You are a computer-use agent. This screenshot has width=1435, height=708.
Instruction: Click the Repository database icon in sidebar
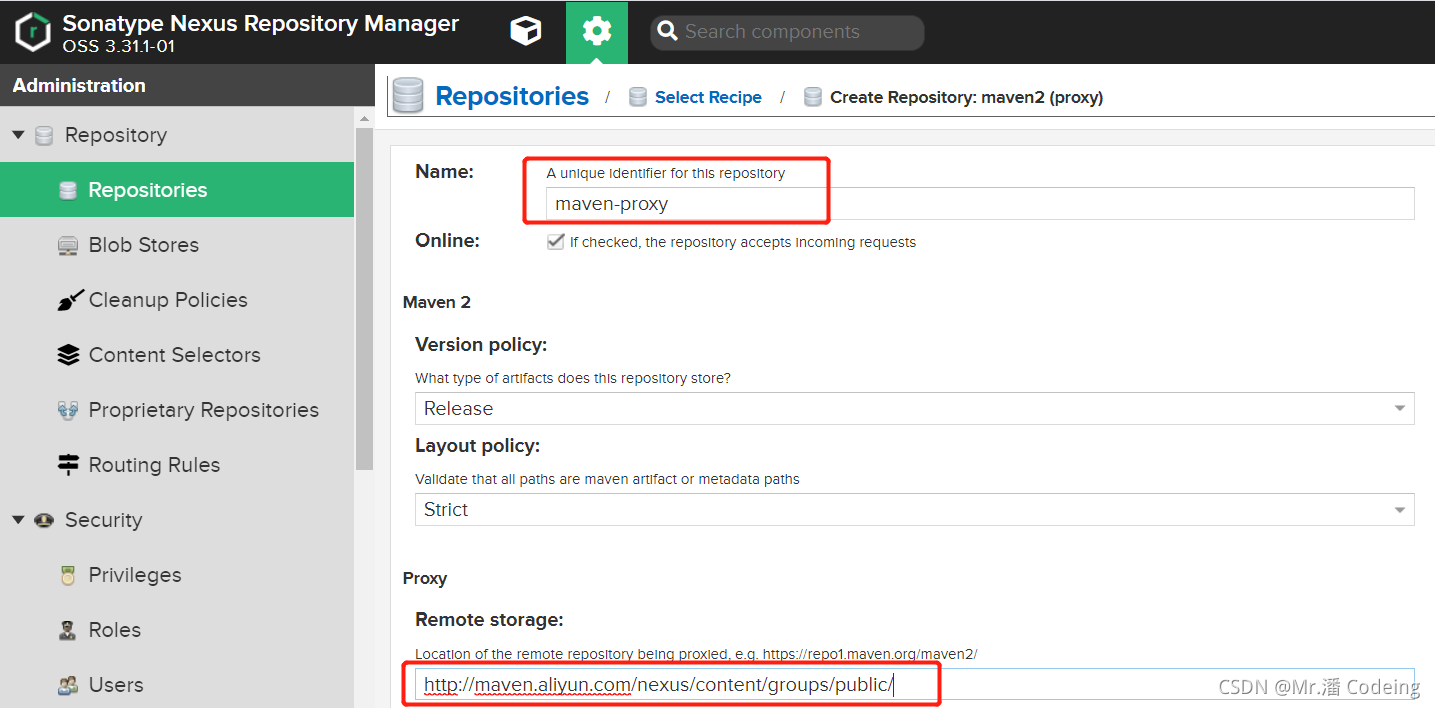(43, 135)
